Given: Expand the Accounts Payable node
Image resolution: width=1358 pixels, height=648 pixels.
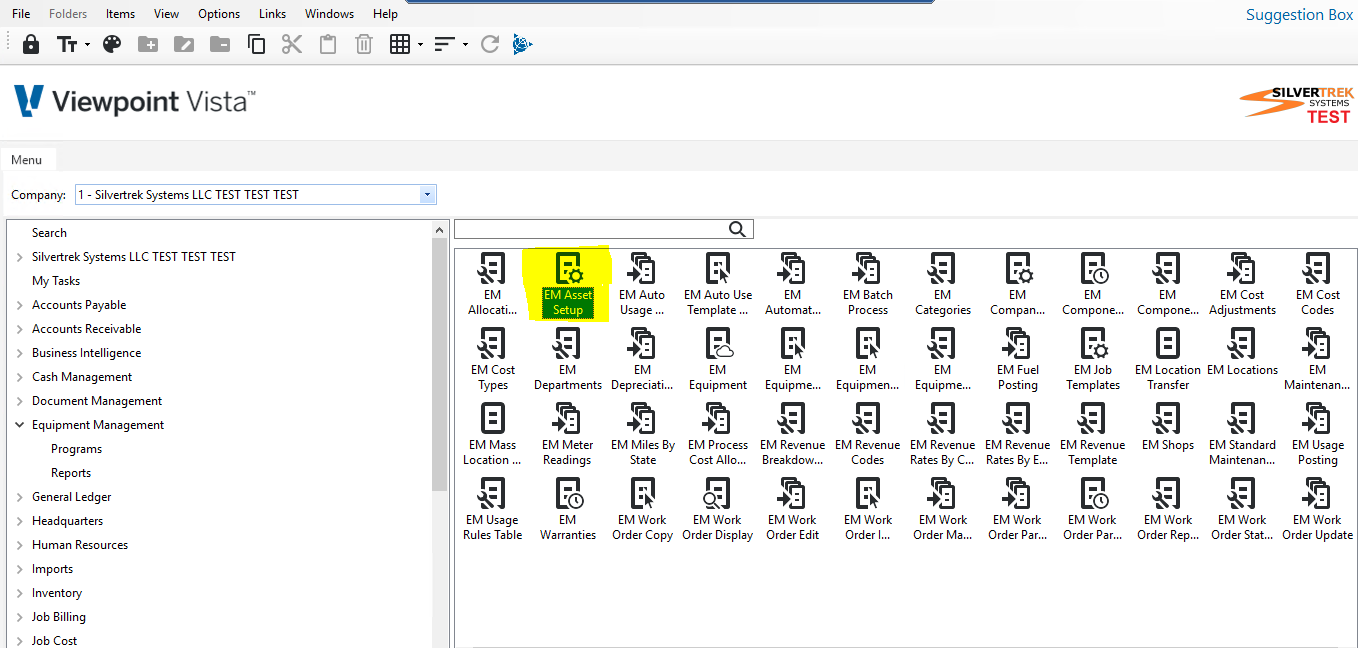Looking at the screenshot, I should pyautogui.click(x=19, y=305).
